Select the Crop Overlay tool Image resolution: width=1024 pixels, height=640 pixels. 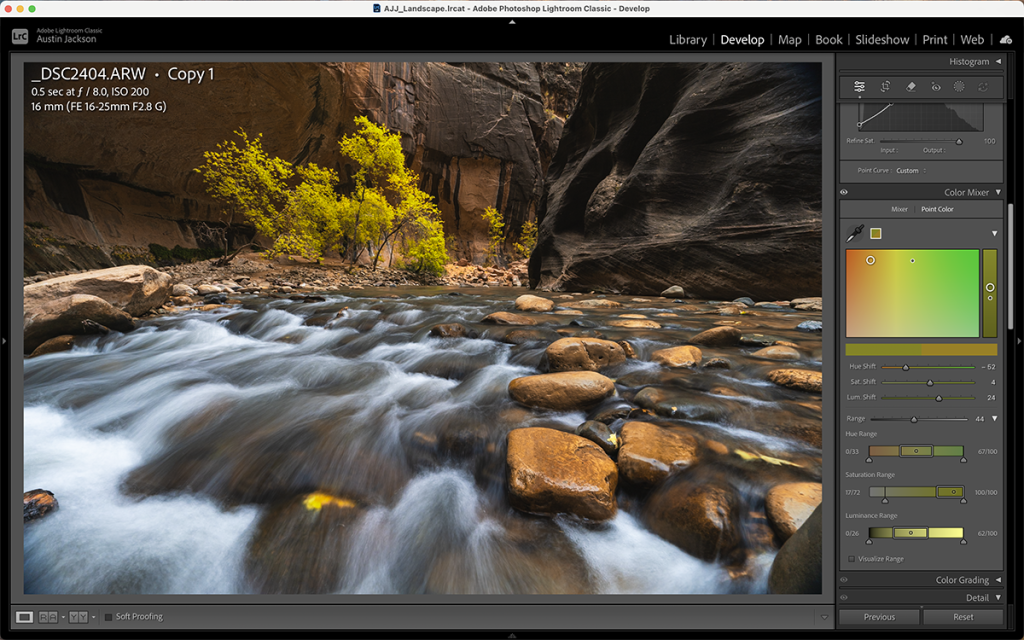point(887,87)
